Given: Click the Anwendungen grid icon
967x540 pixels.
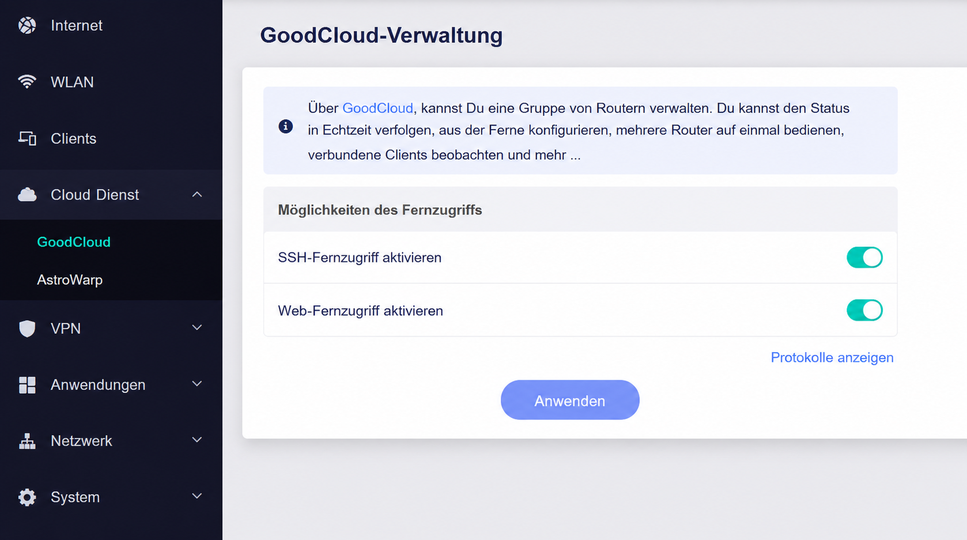Looking at the screenshot, I should (x=27, y=385).
